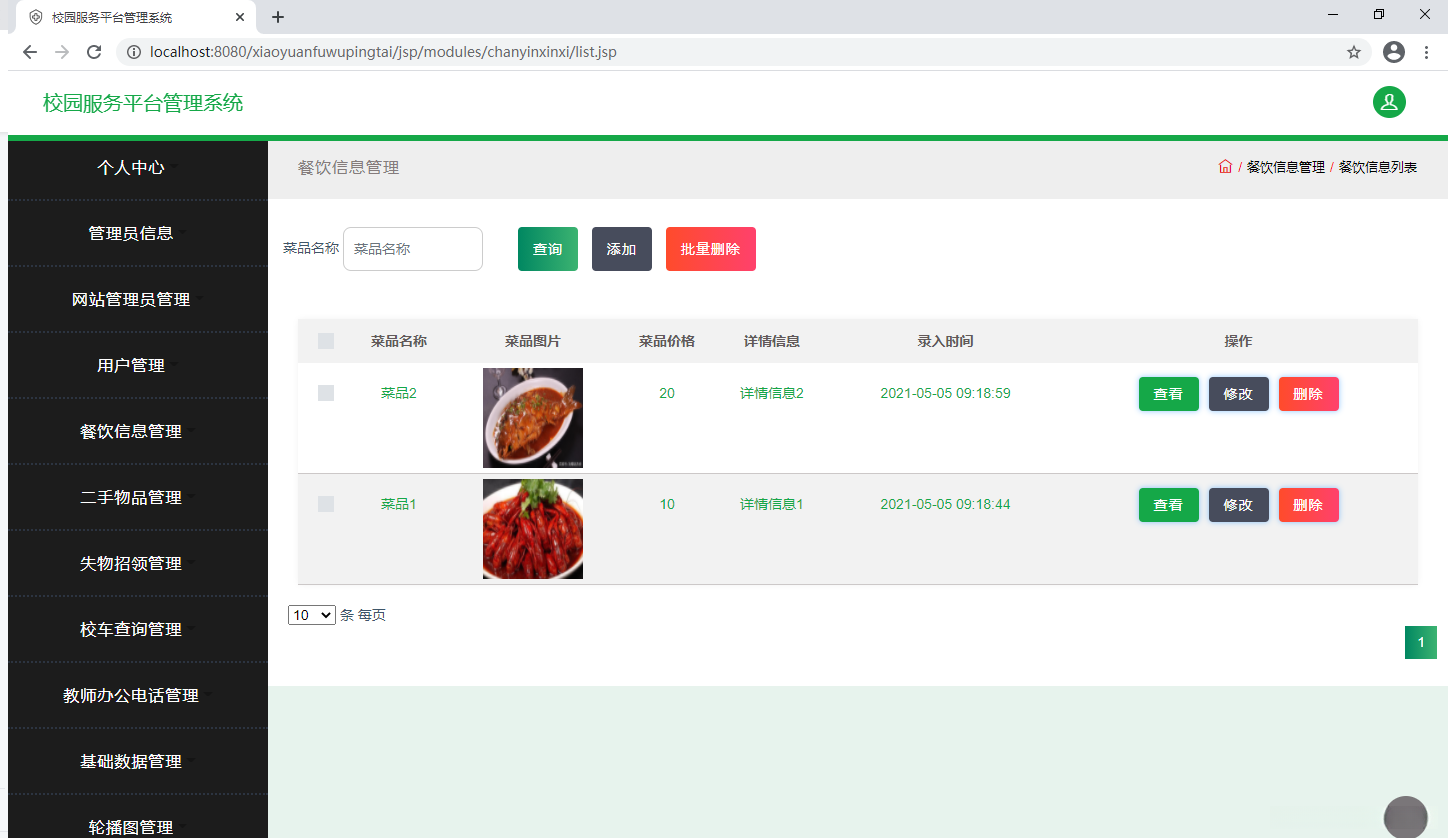The width and height of the screenshot is (1448, 838).
Task: Open the user avatar menu at top right
Action: [1389, 102]
